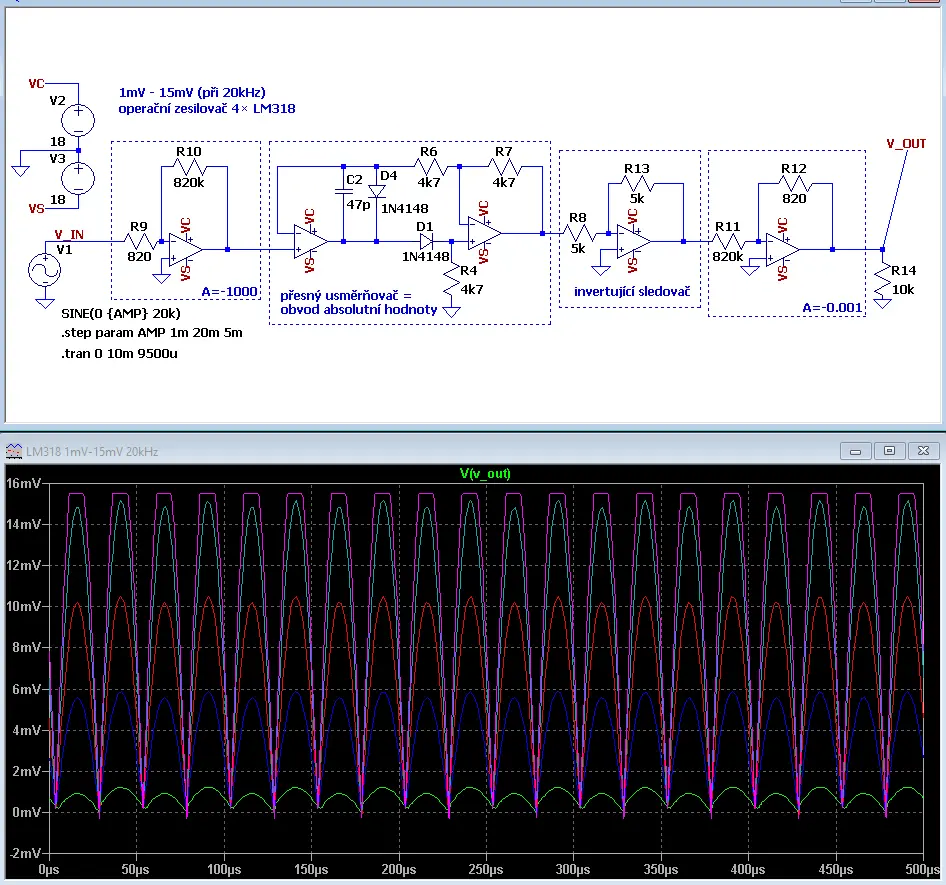Click the D1 1N4148 diode symbol
Viewport: 946px width, 885px height.
[x=426, y=241]
